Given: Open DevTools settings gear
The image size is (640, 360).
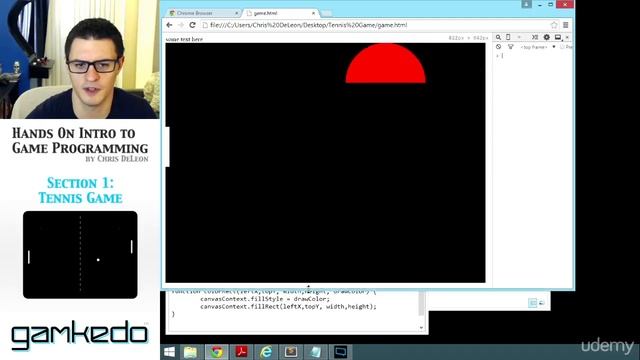Looking at the screenshot, I should click(x=547, y=37).
